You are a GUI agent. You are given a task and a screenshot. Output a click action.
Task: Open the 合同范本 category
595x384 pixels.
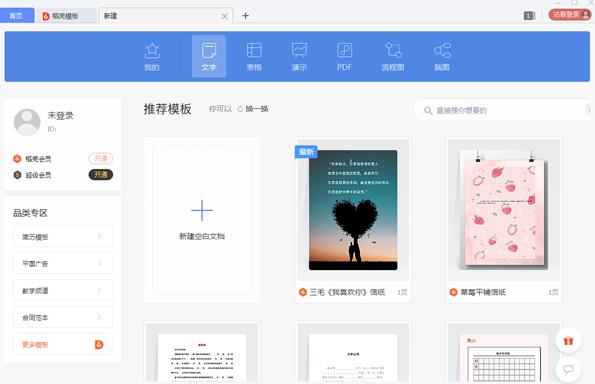63,317
